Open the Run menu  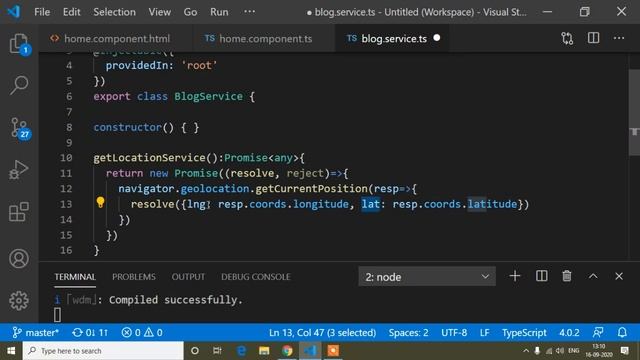point(219,12)
